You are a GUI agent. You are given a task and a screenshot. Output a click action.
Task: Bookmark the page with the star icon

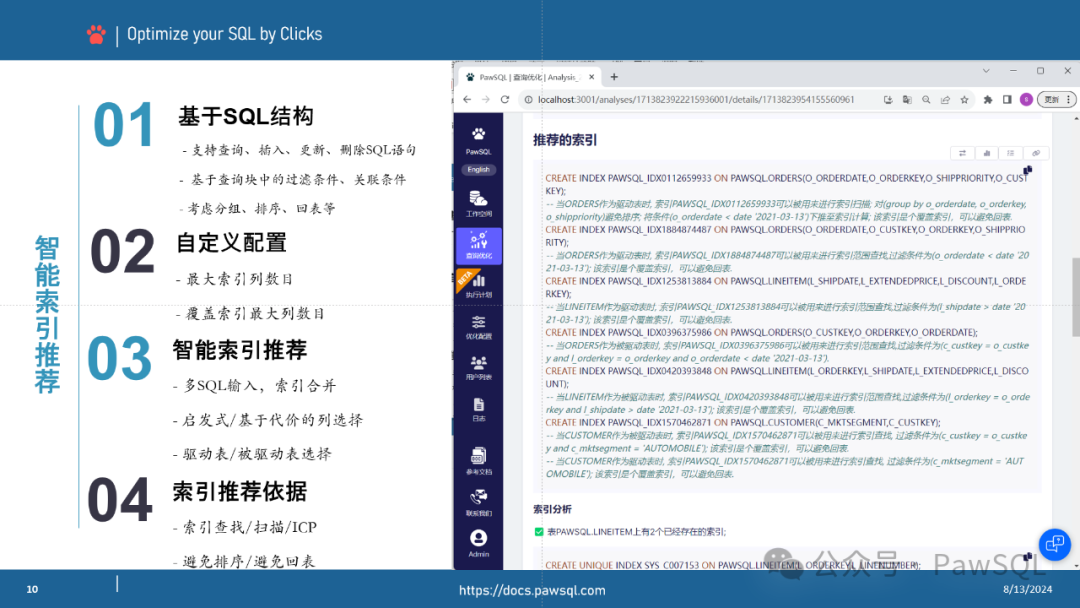964,100
